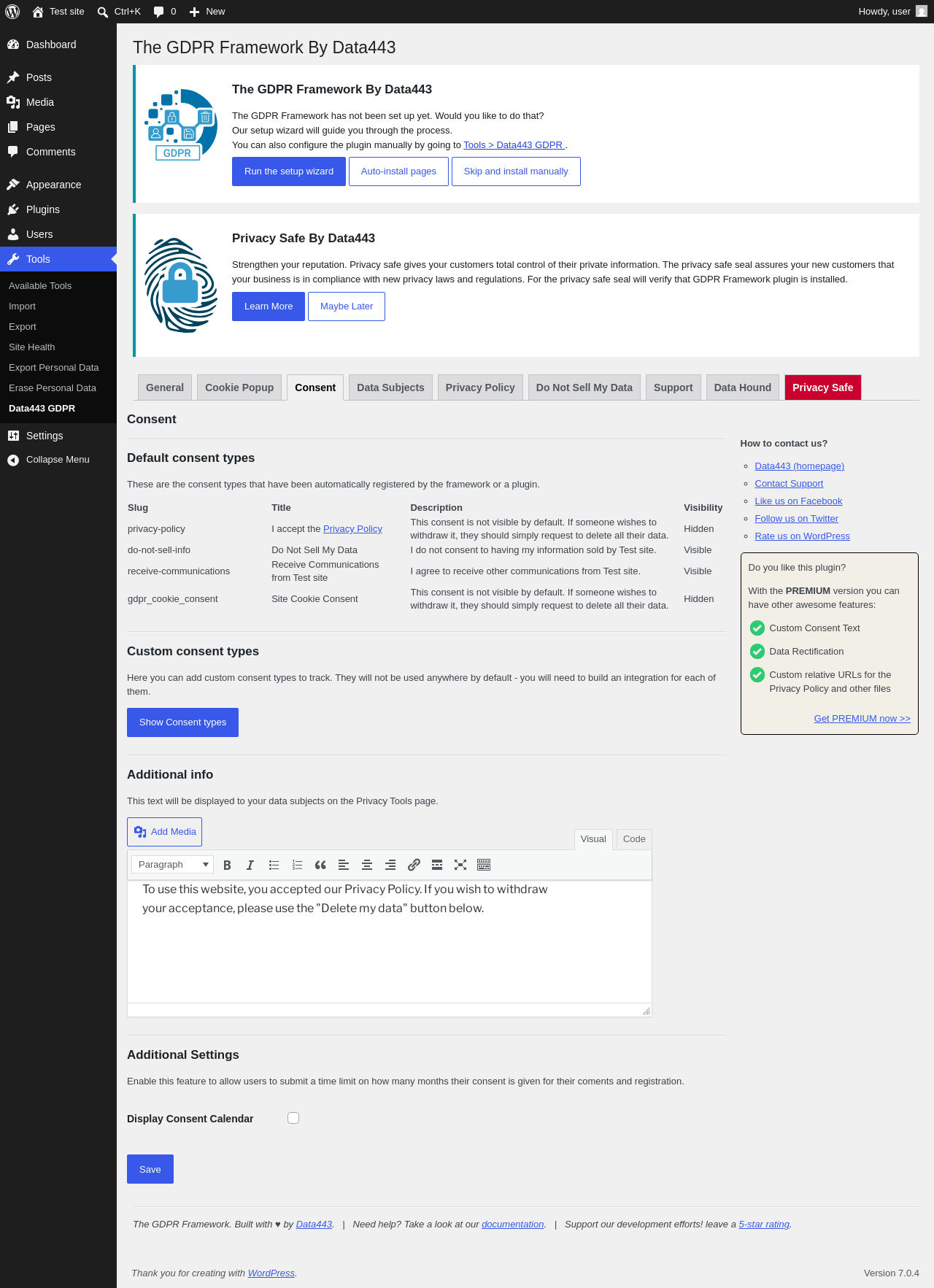Insert or edit a link
This screenshot has height=1288, width=934.
[414, 865]
